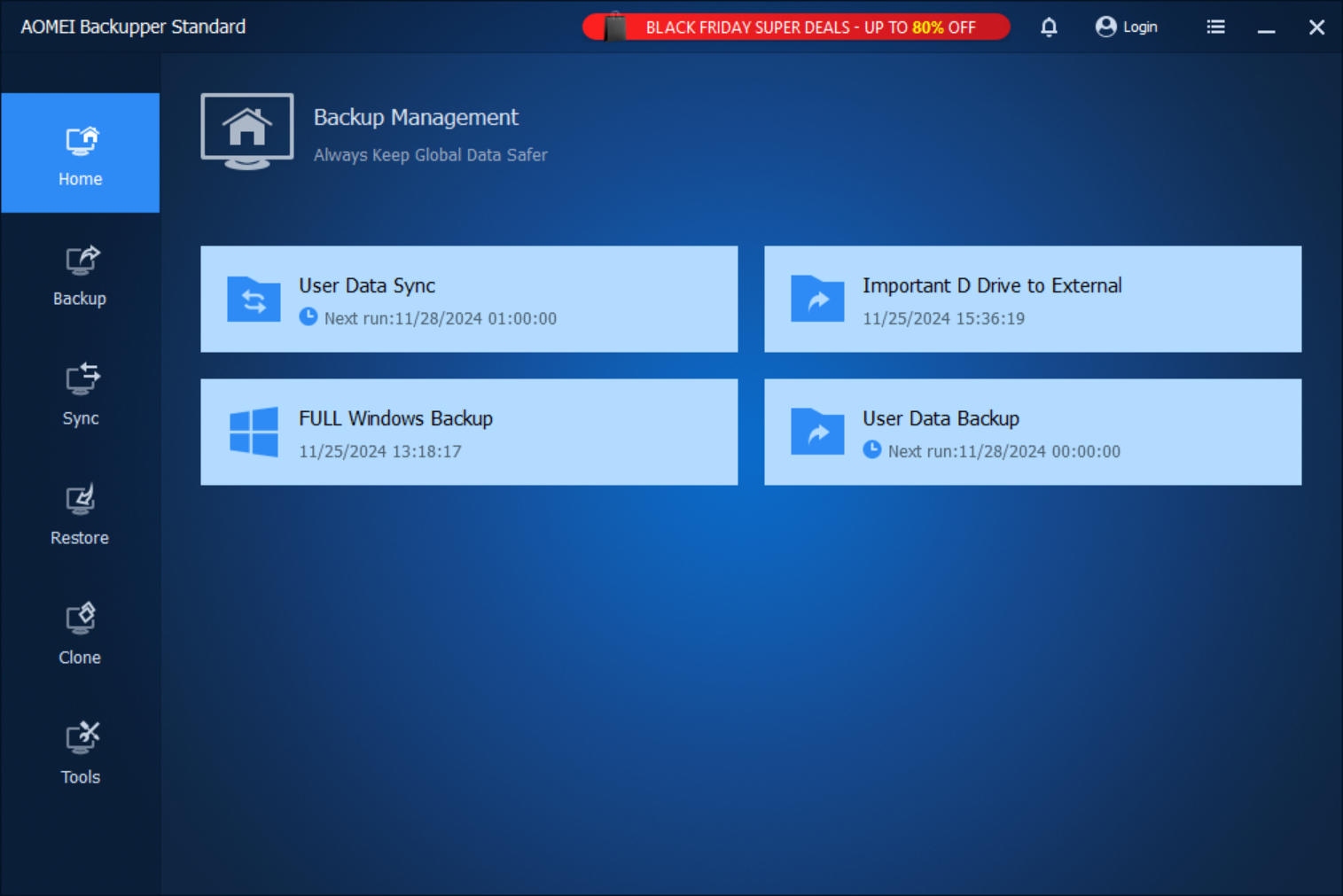The image size is (1343, 896).
Task: Click the Backup Management home monitor icon
Action: click(x=247, y=131)
